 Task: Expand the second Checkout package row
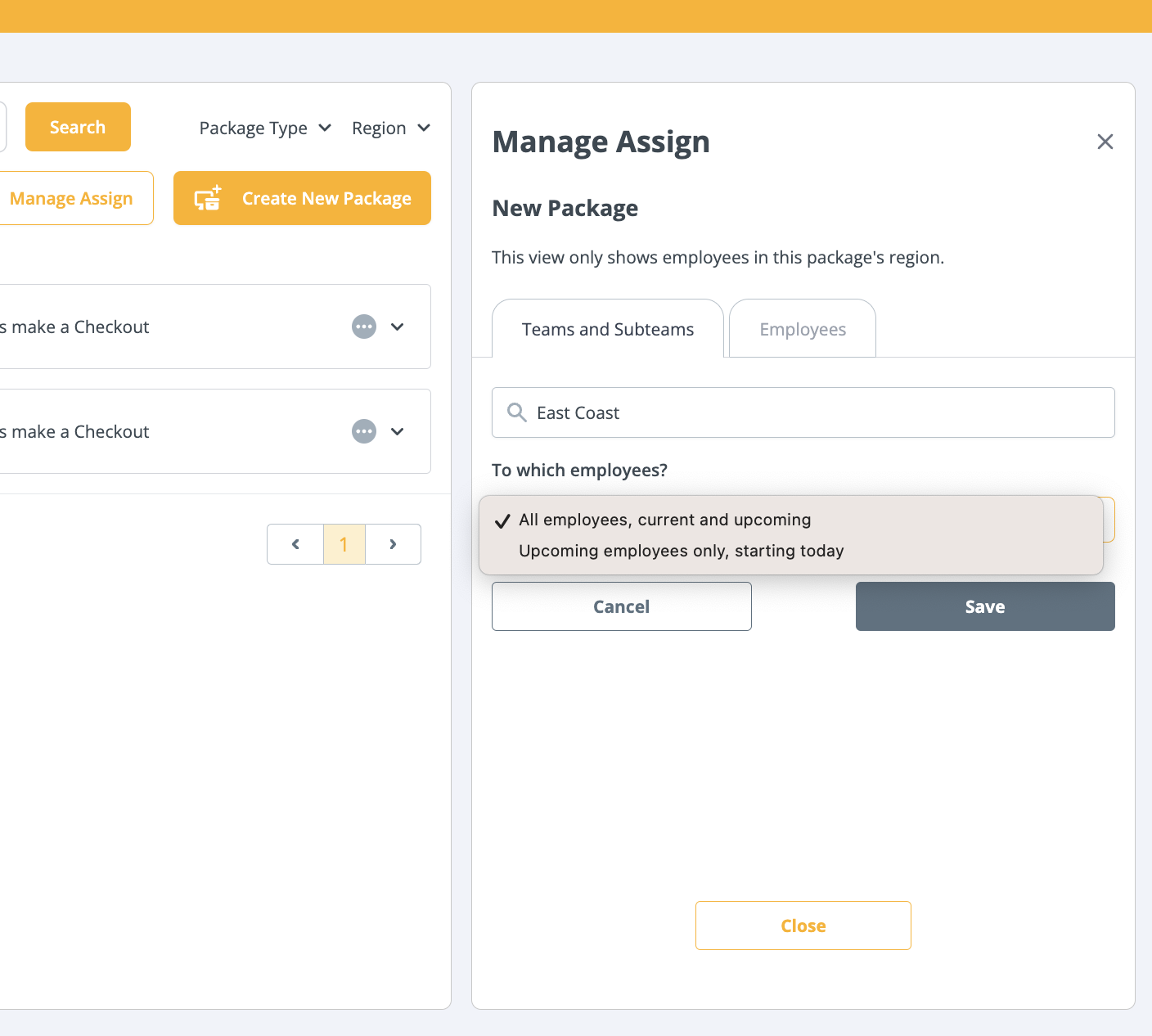tap(398, 431)
